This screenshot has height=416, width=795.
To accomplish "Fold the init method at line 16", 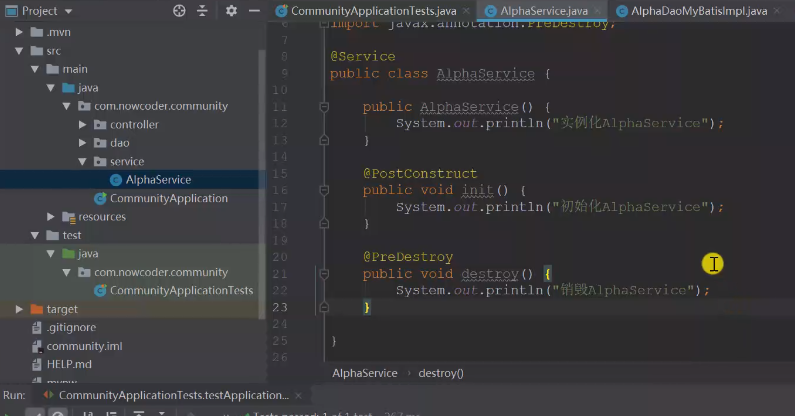I will (324, 190).
